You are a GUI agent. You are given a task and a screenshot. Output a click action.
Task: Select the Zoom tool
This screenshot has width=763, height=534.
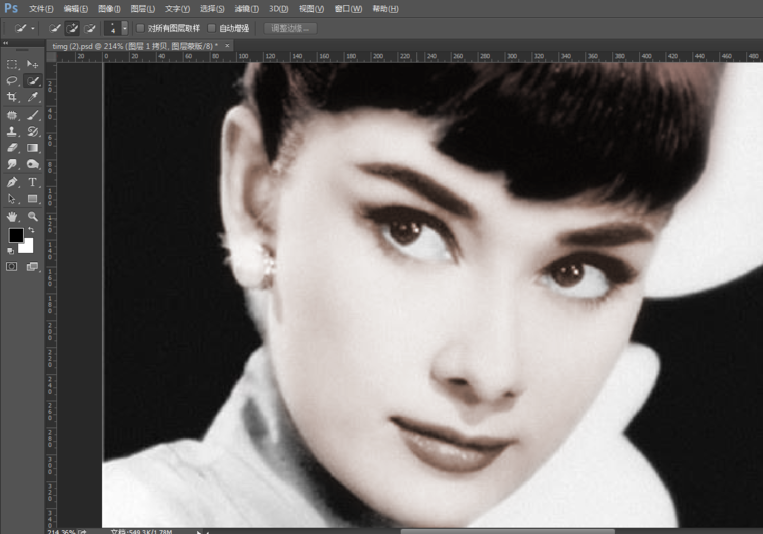(x=33, y=216)
